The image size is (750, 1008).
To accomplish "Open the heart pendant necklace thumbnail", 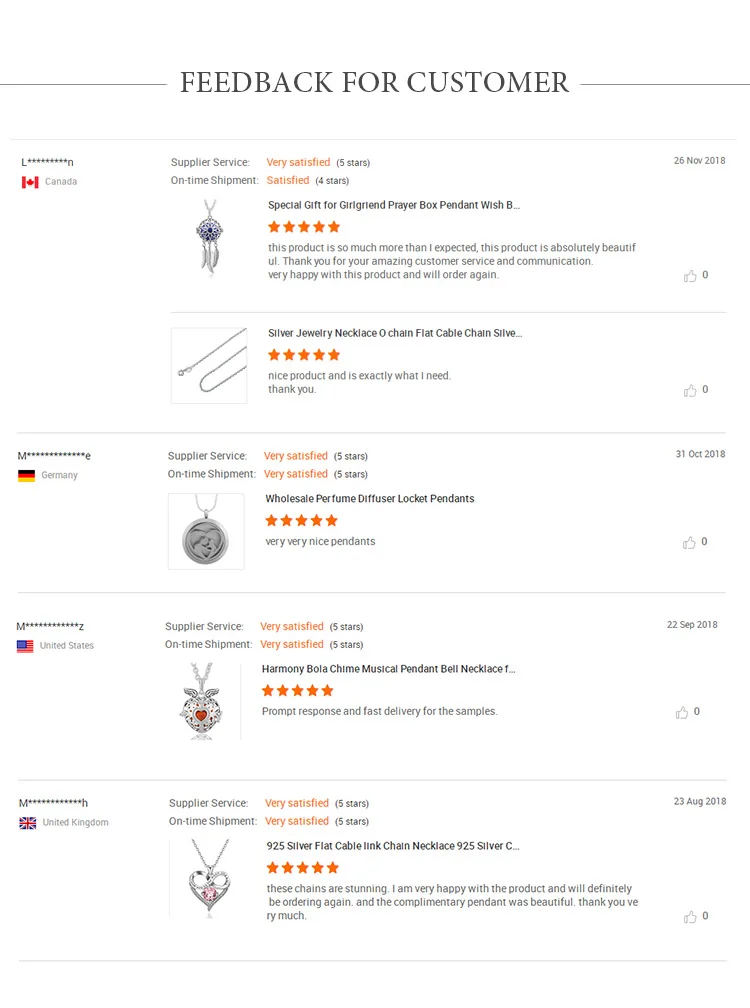I will (207, 878).
